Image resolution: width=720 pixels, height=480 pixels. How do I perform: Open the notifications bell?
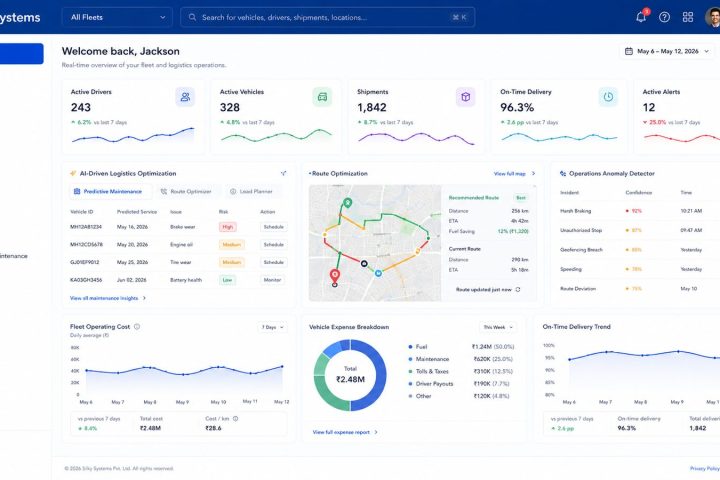[x=641, y=17]
